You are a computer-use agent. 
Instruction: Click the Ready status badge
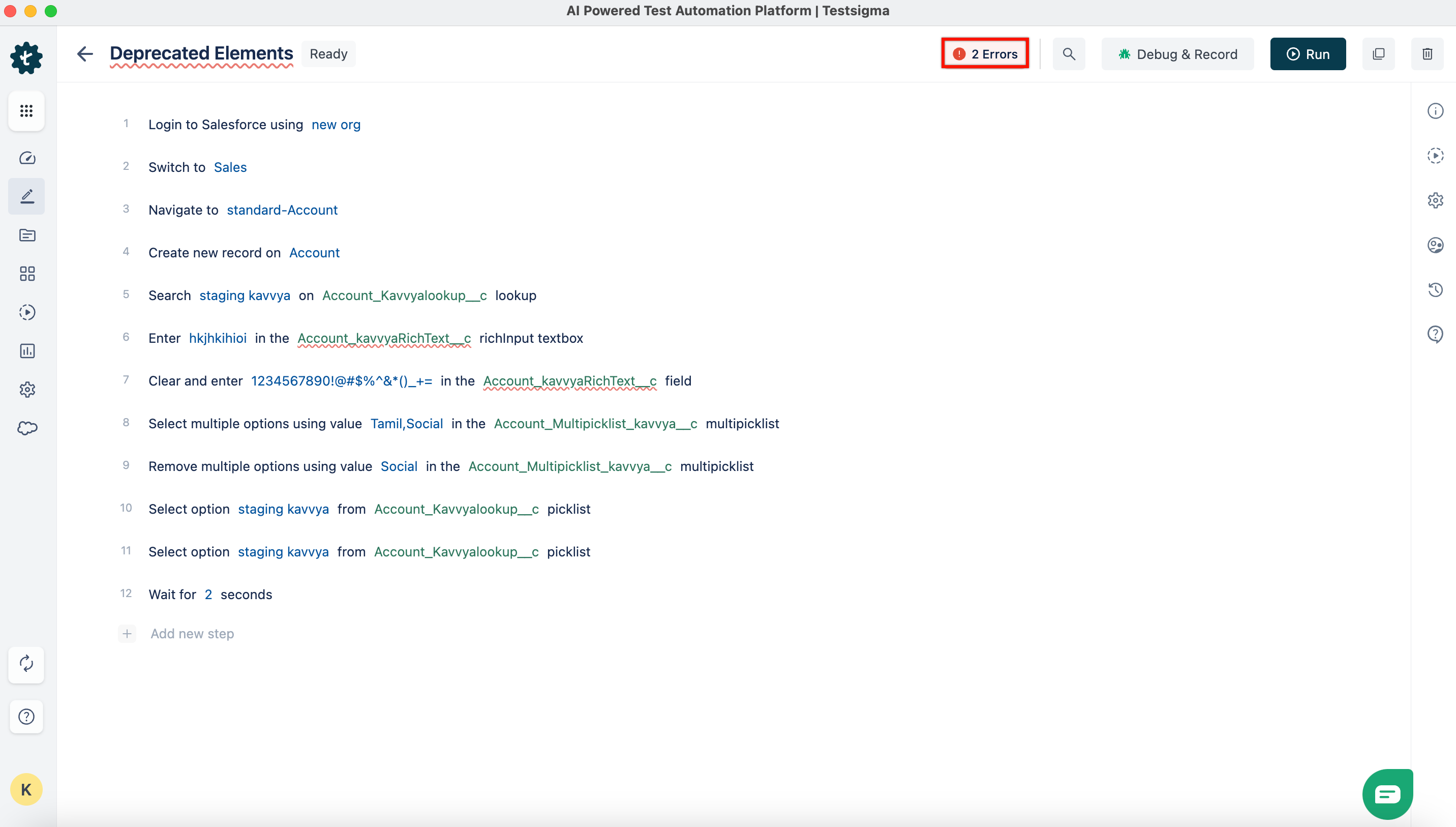(328, 54)
